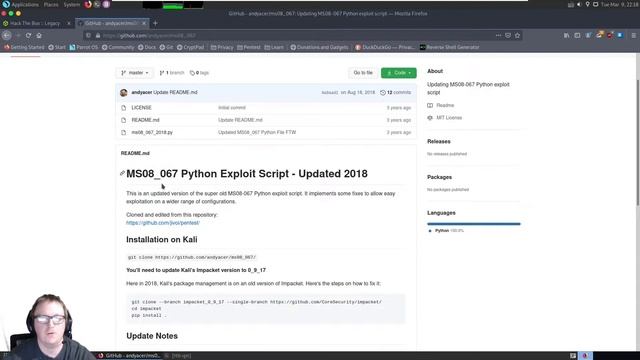This screenshot has height=360, width=640.
Task: Select the GitHub taskbar window button
Action: pyautogui.click(x=130, y=356)
